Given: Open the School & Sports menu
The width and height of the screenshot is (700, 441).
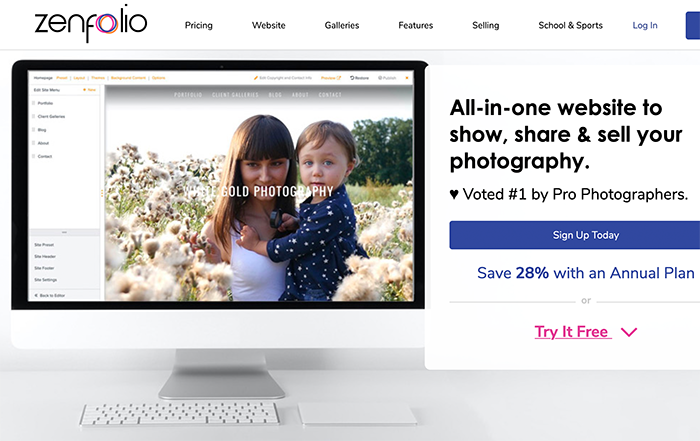Looking at the screenshot, I should [x=571, y=25].
